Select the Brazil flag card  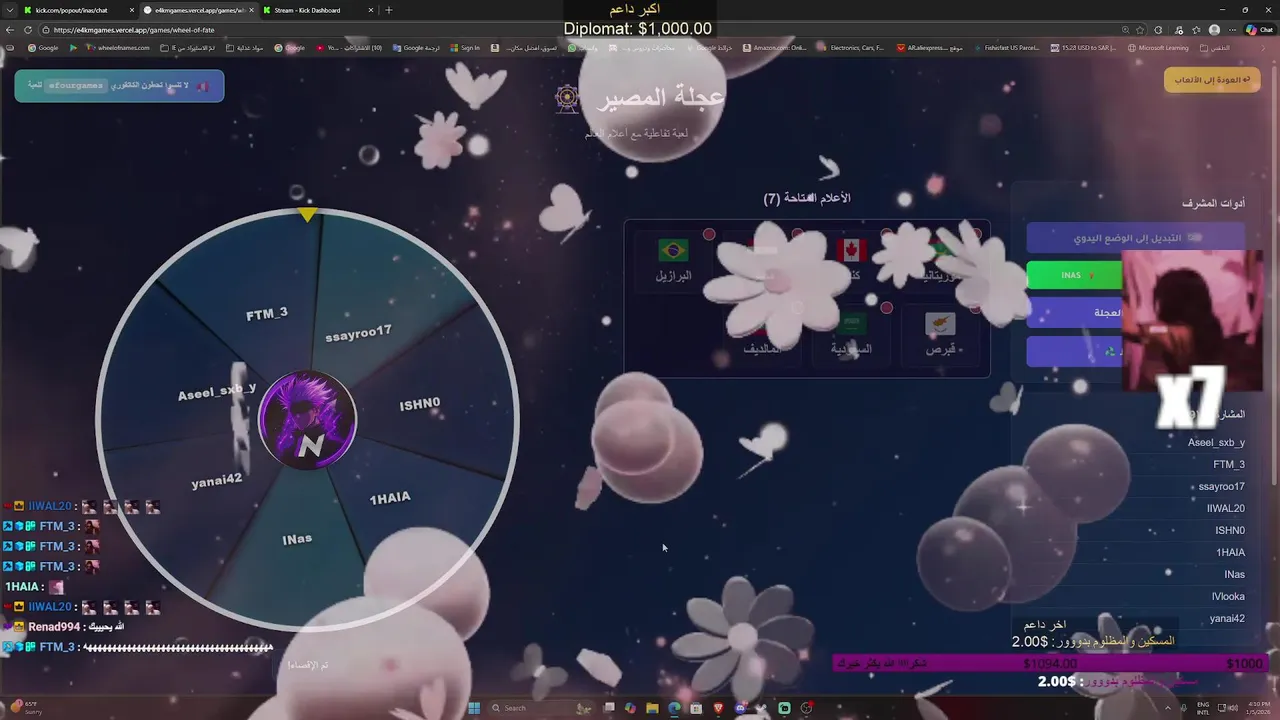[x=673, y=260]
